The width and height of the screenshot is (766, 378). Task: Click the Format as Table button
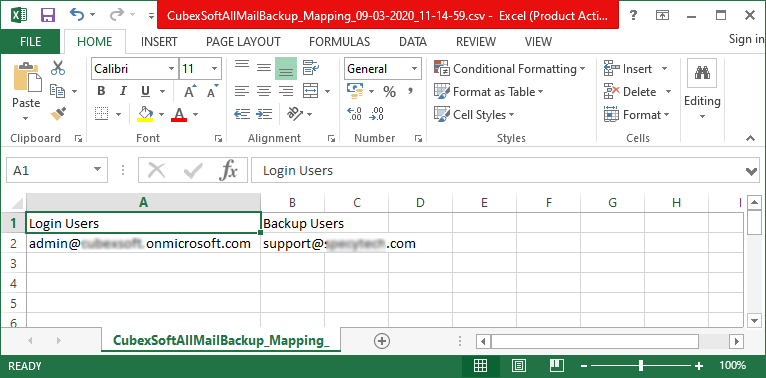pos(489,92)
